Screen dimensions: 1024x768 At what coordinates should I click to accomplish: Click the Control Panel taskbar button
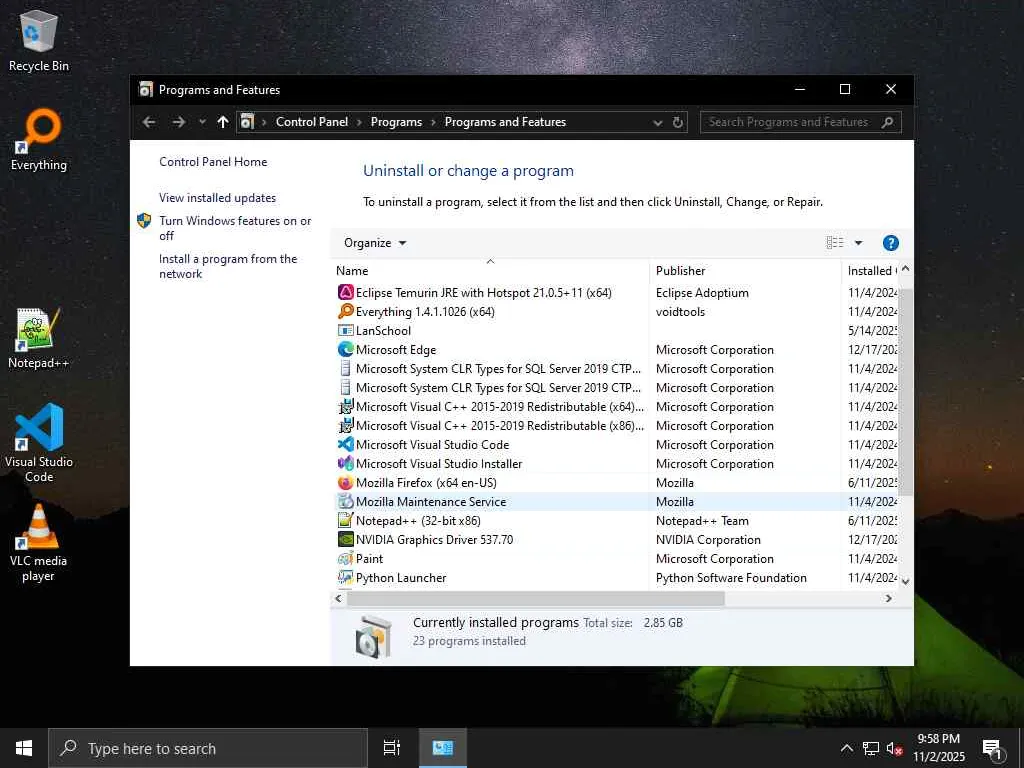(x=443, y=748)
